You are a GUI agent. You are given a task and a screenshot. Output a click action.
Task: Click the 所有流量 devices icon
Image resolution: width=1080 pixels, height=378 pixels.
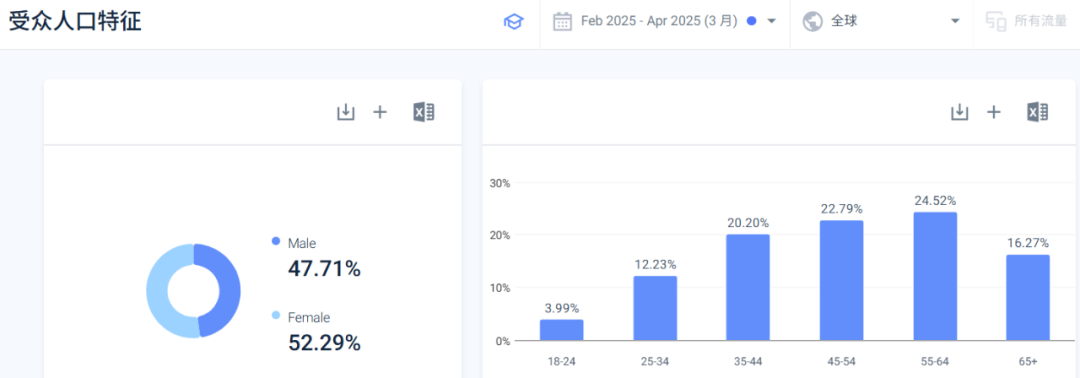pyautogui.click(x=996, y=21)
